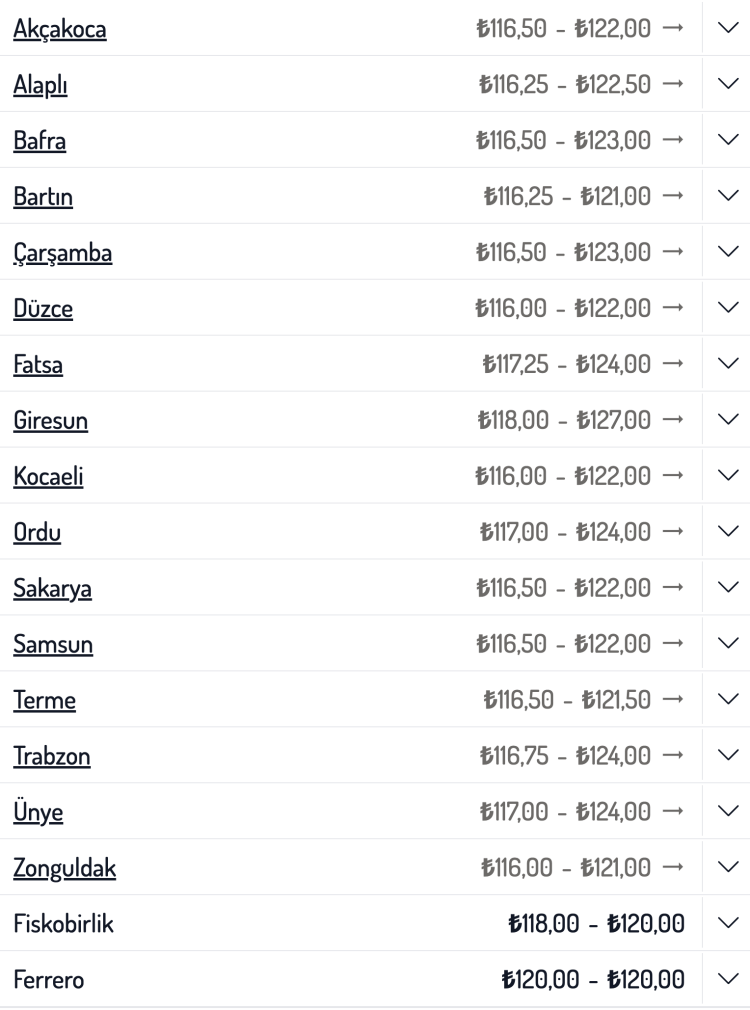Expand the Fiskobirlik row chevron
Image resolution: width=750 pixels, height=1010 pixels.
pyautogui.click(x=727, y=924)
